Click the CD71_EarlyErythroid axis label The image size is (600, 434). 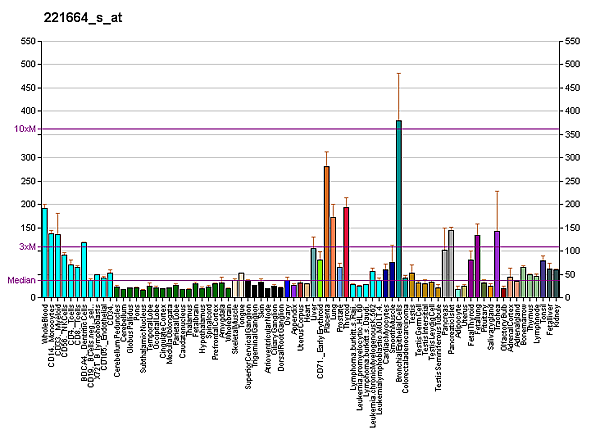tap(320, 336)
